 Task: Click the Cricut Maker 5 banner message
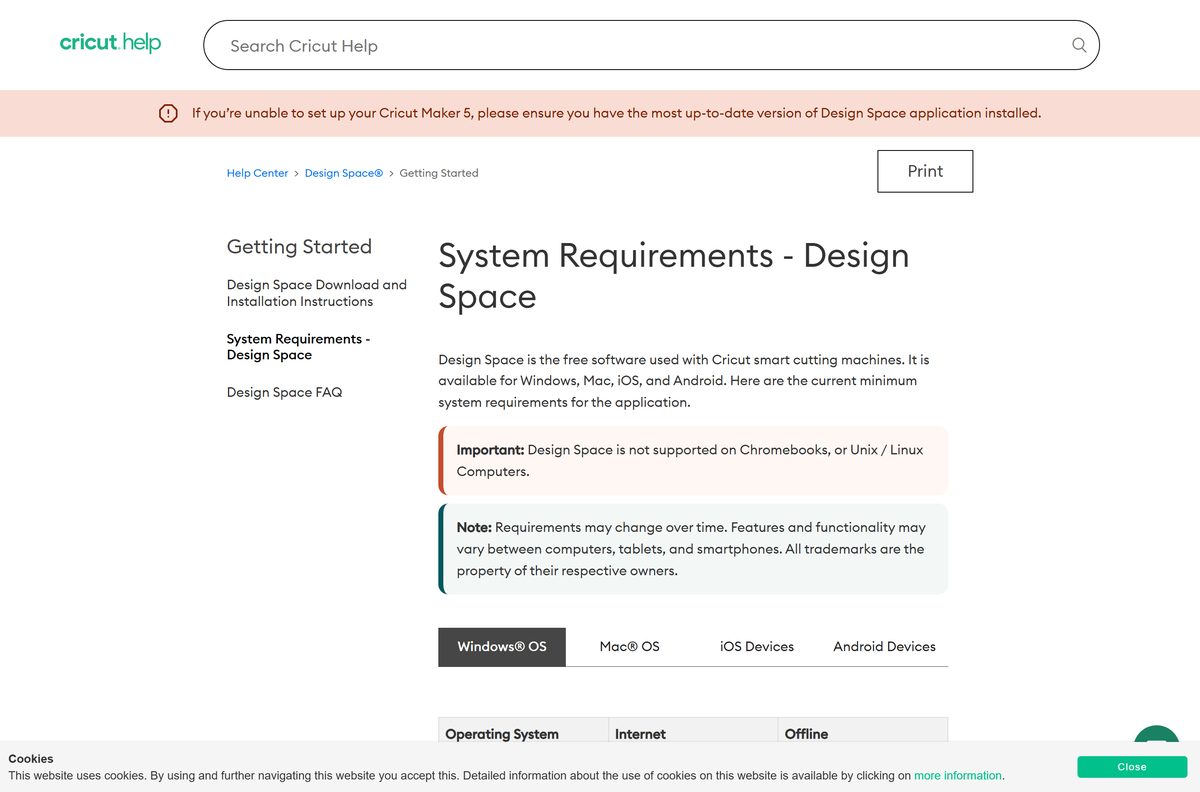click(616, 113)
